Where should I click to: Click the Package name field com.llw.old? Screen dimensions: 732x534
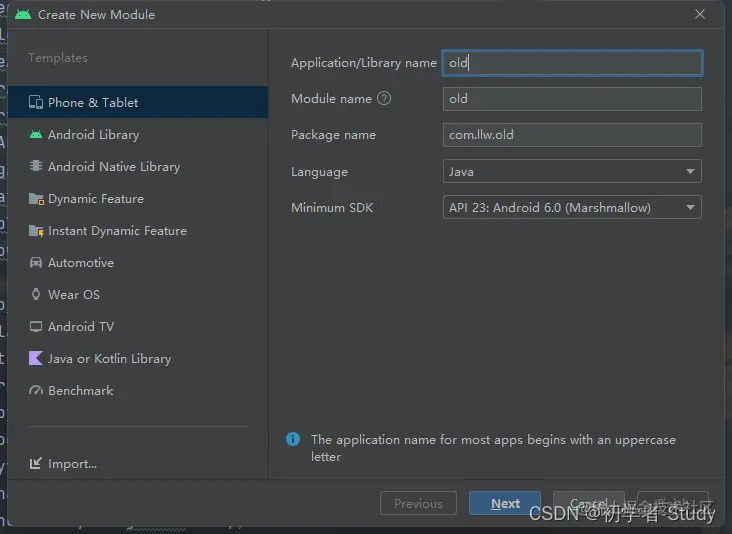pos(572,135)
